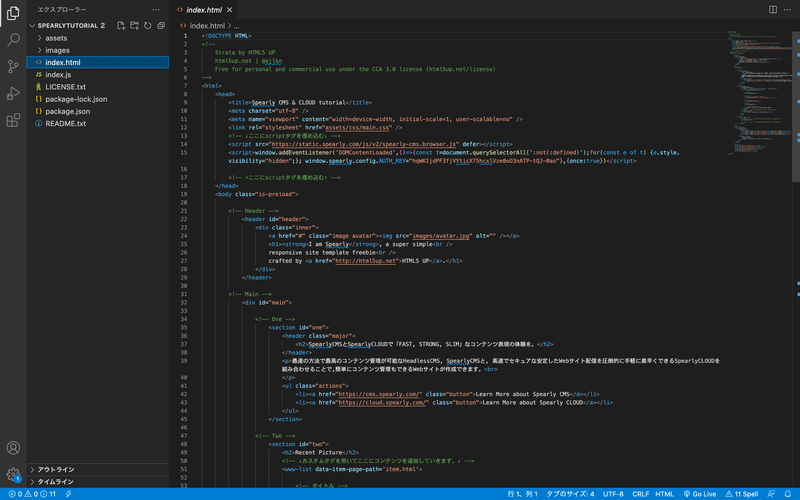This screenshot has width=800, height=500.
Task: Collapse the SPEARLYTUTORIAL 2 root folder
Action: coord(67,26)
